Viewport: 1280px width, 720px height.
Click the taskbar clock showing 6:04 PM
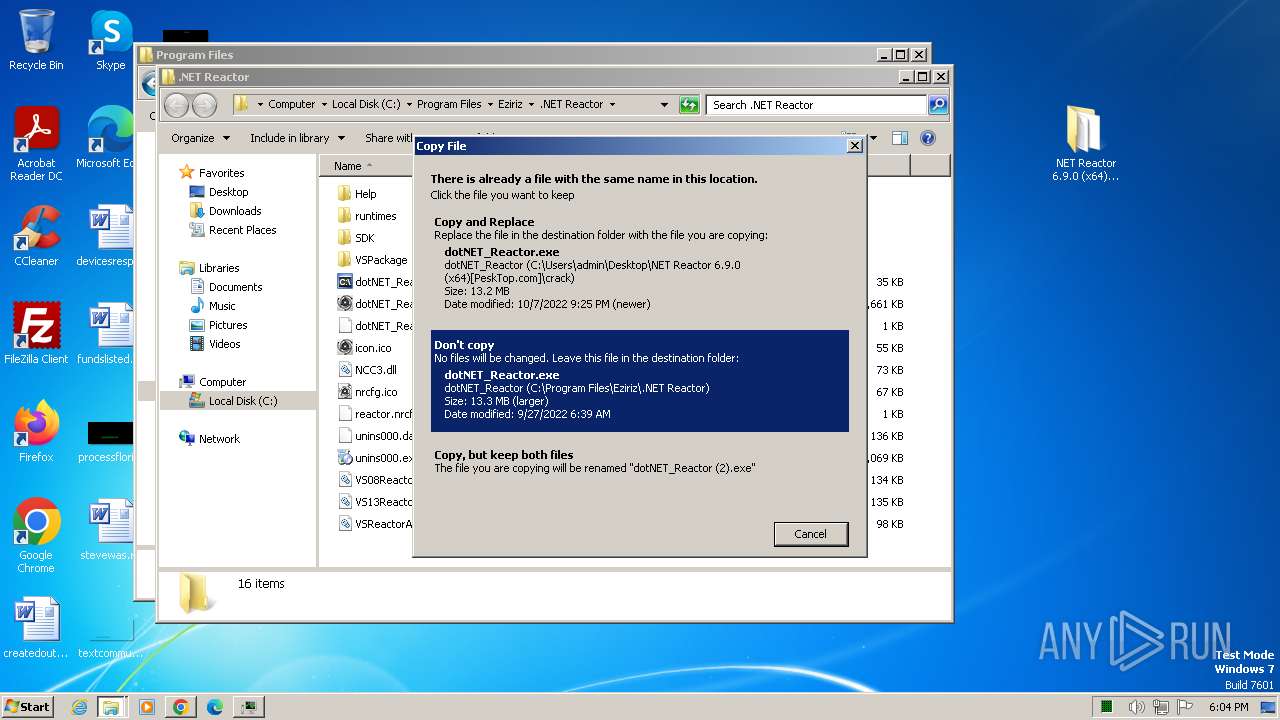pyautogui.click(x=1228, y=707)
